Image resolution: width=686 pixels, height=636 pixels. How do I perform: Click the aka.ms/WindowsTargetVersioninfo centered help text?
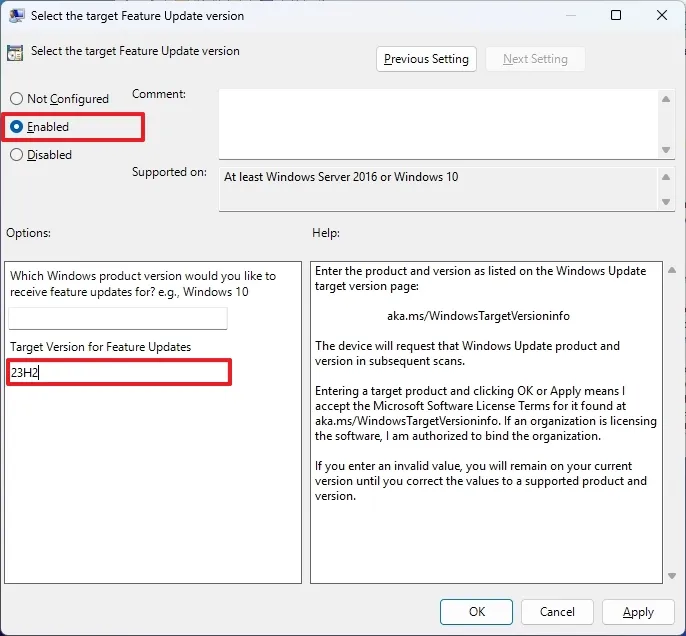pyautogui.click(x=478, y=316)
